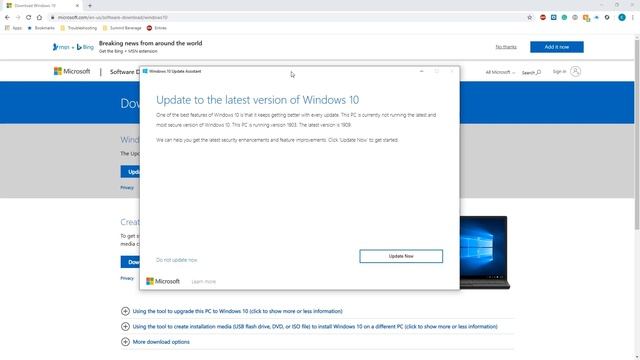Select the Download Windows 10 tab
Image resolution: width=640 pixels, height=360 pixels.
coord(42,6)
